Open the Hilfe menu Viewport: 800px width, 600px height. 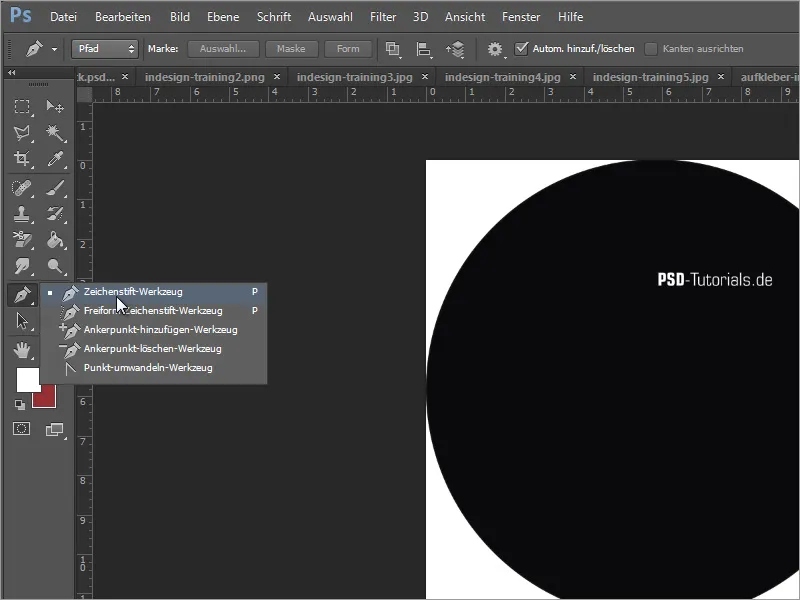pyautogui.click(x=570, y=17)
